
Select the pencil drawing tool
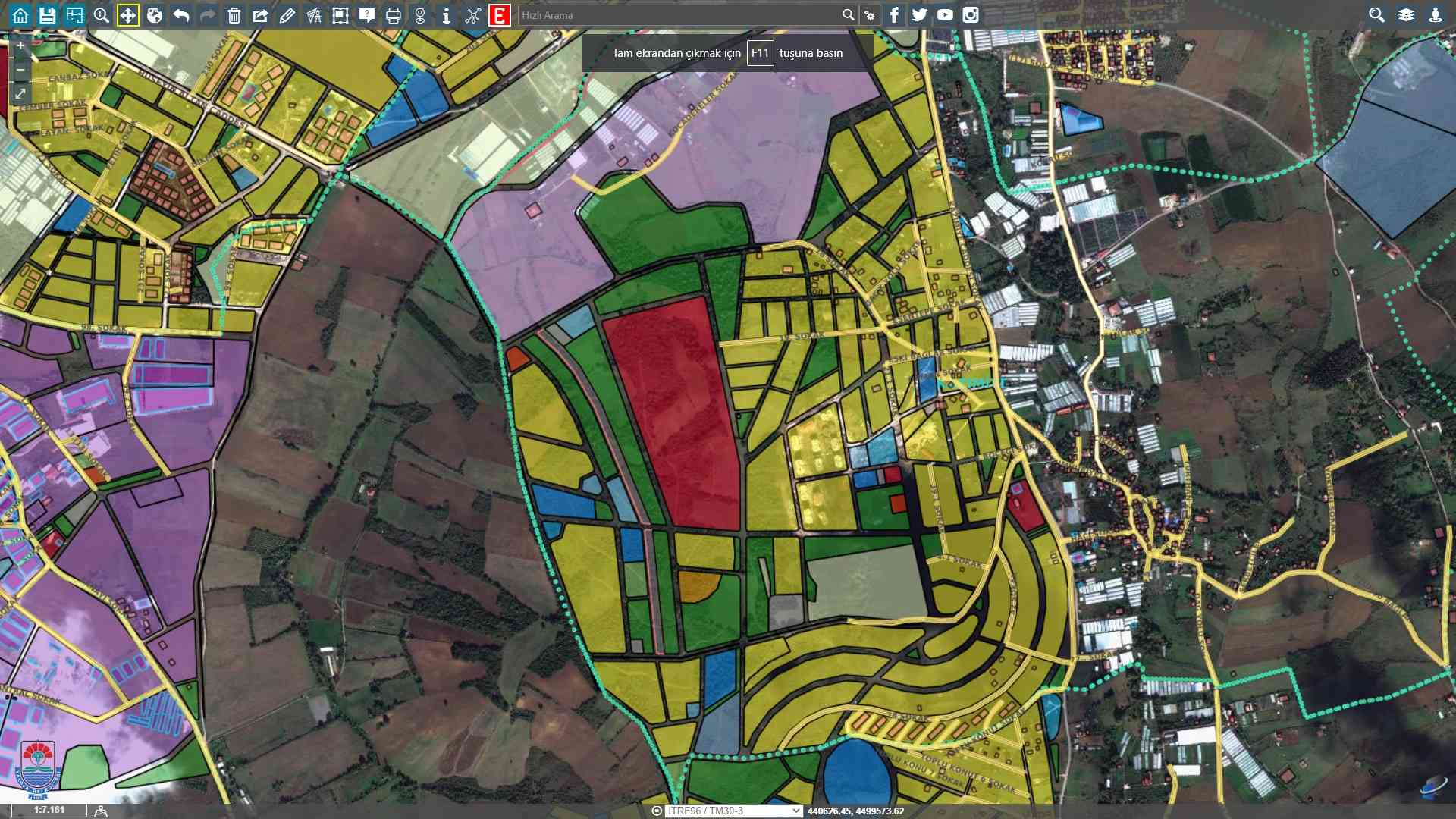click(x=287, y=15)
